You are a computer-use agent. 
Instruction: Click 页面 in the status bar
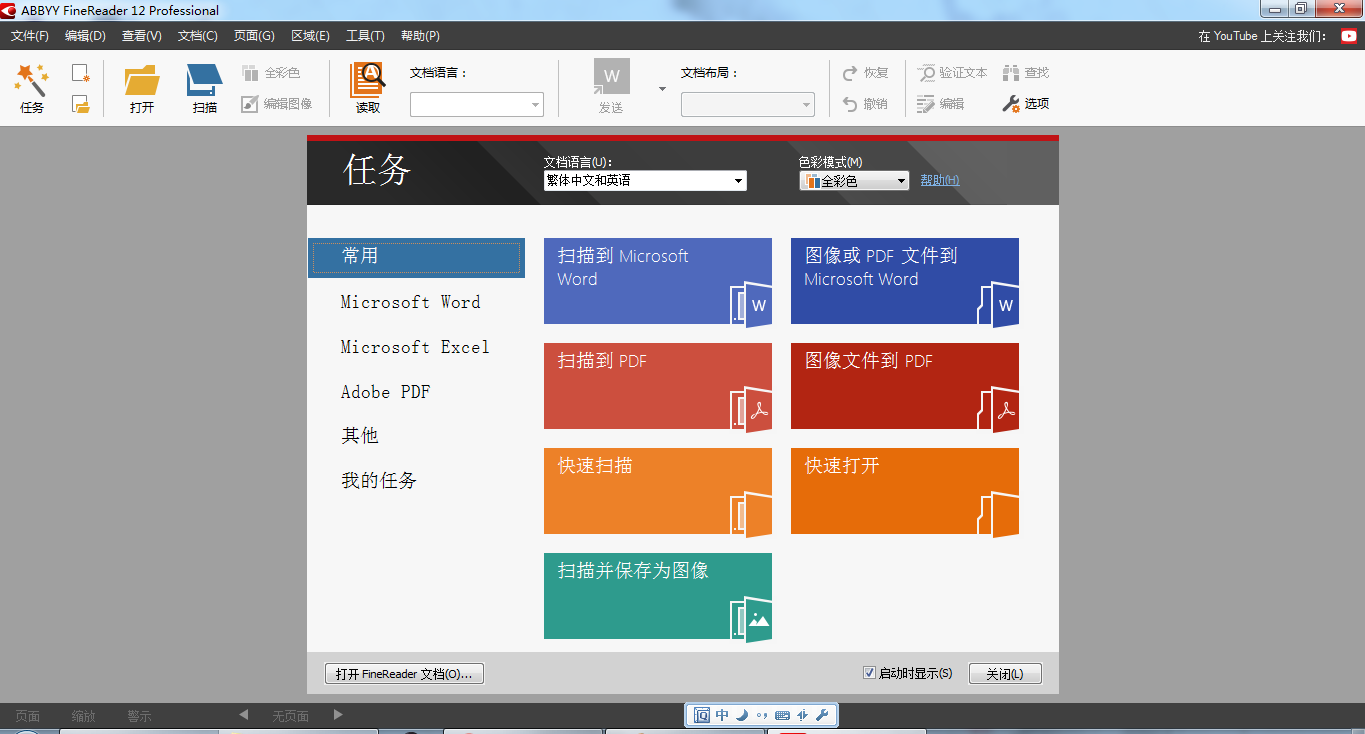point(28,716)
